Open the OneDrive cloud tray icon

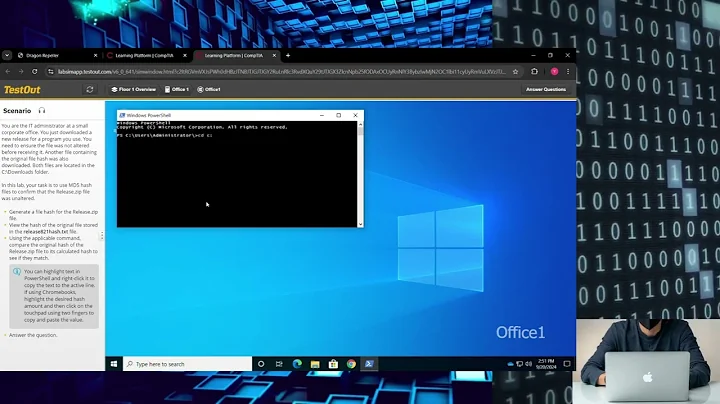pos(510,364)
